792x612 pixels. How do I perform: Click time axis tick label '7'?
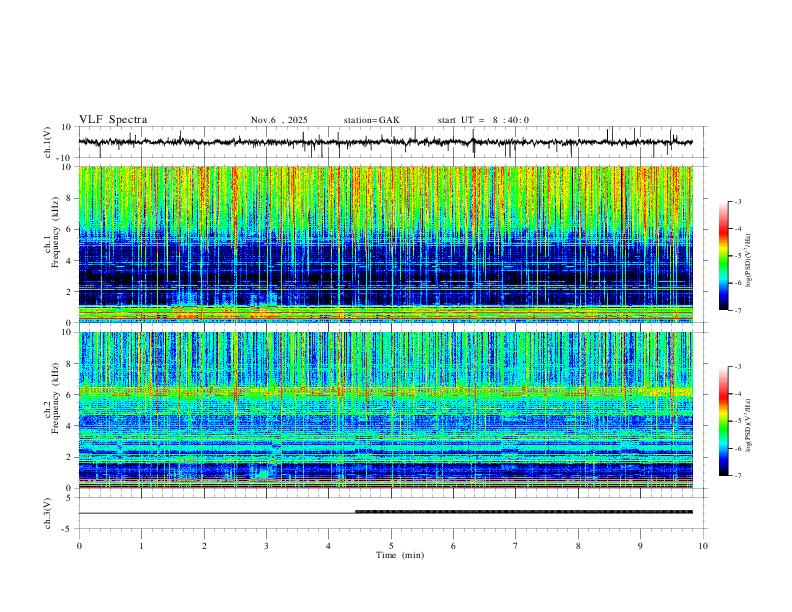(516, 546)
